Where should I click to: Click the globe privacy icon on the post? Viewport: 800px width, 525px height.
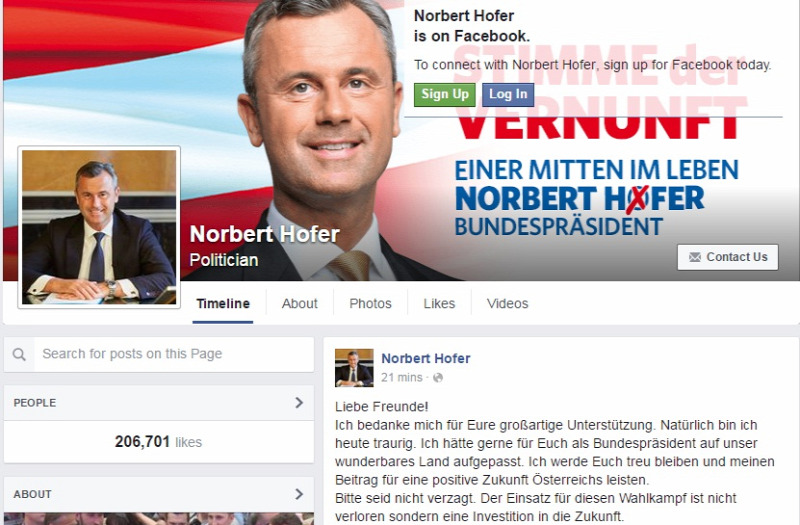[438, 378]
